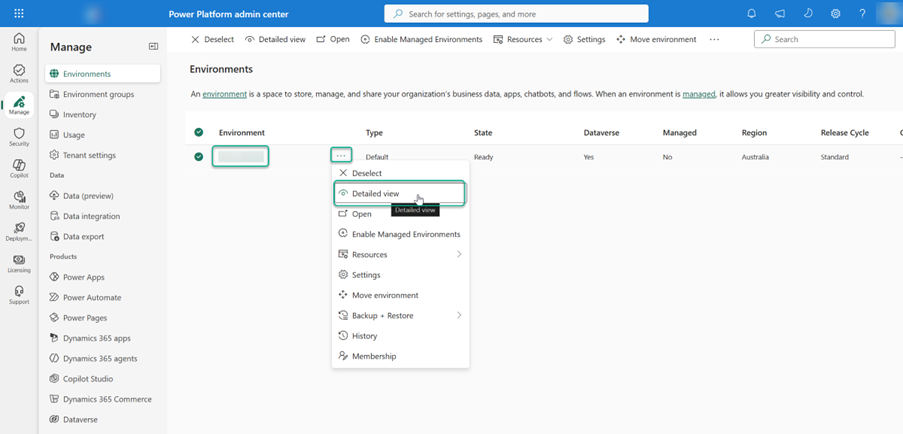Click Deselect in the command bar

click(x=212, y=39)
